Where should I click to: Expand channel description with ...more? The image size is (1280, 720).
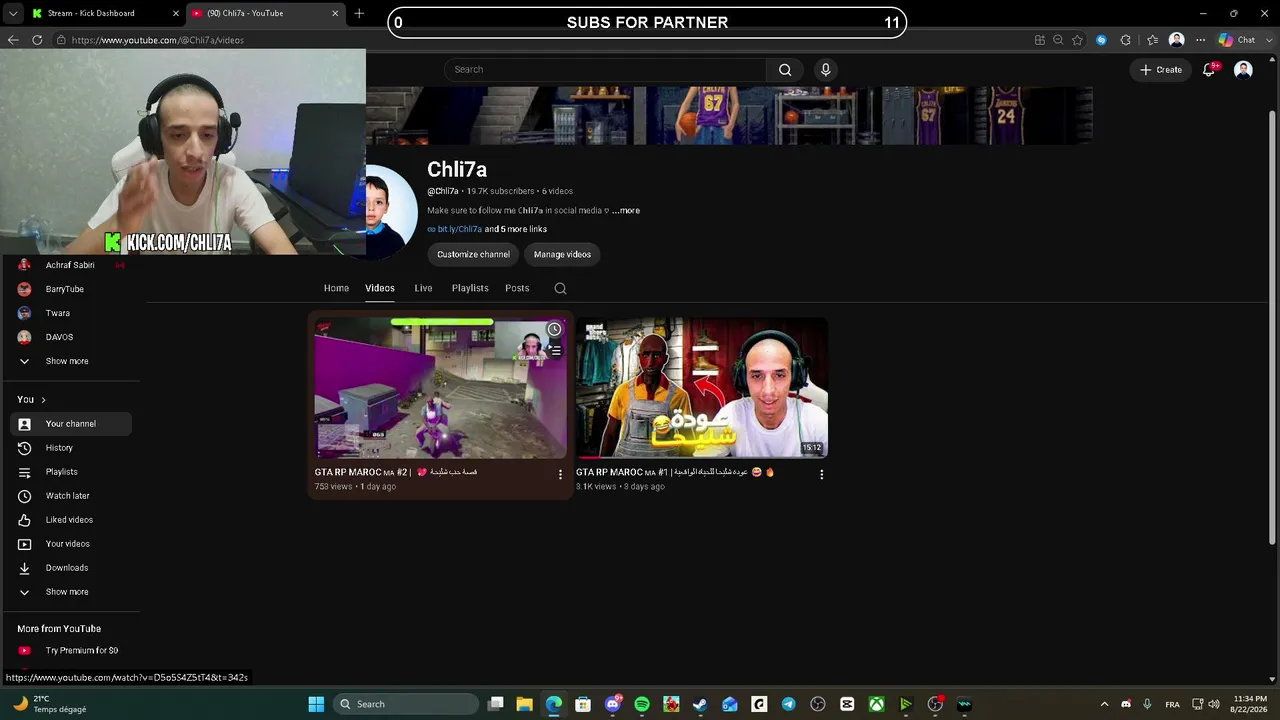point(626,211)
